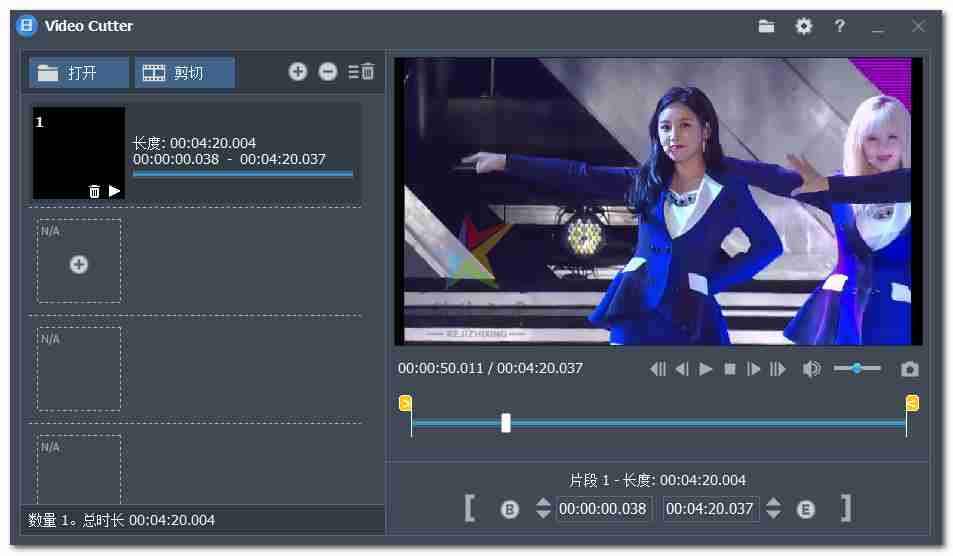Delete segment 1 with trash icon on thumbnail
This screenshot has width=953, height=556.
(x=94, y=191)
